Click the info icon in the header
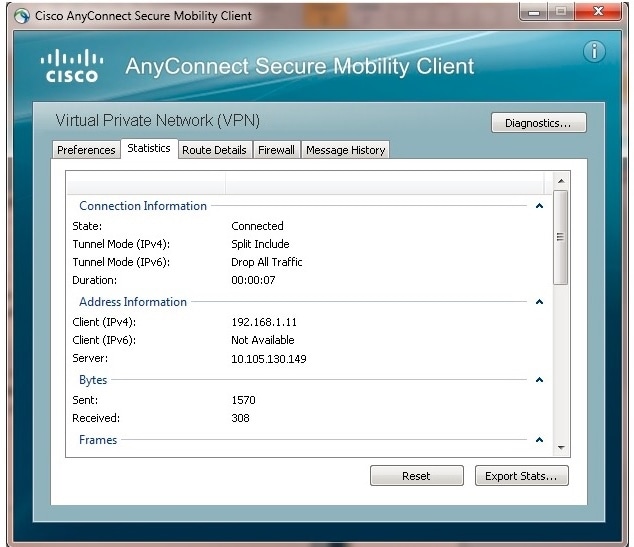634x547 pixels. [594, 52]
